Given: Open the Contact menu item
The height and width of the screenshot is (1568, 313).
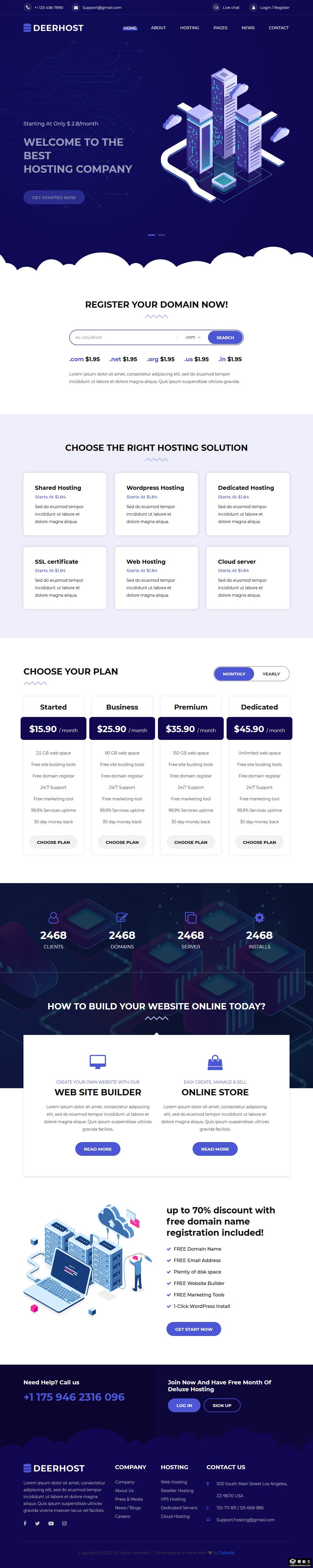Looking at the screenshot, I should tap(279, 28).
